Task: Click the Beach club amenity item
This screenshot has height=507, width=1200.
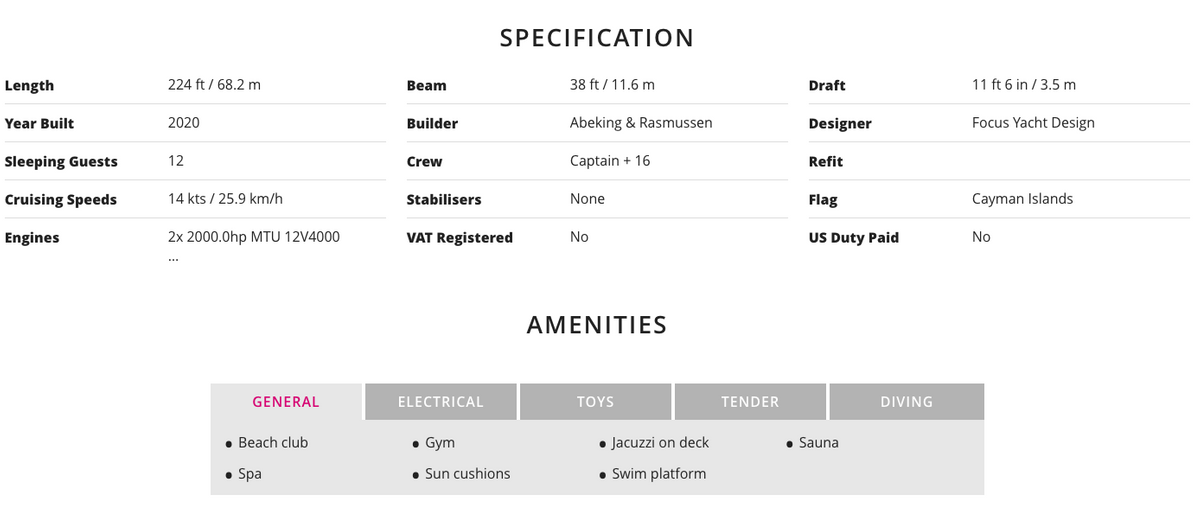Action: pos(273,443)
